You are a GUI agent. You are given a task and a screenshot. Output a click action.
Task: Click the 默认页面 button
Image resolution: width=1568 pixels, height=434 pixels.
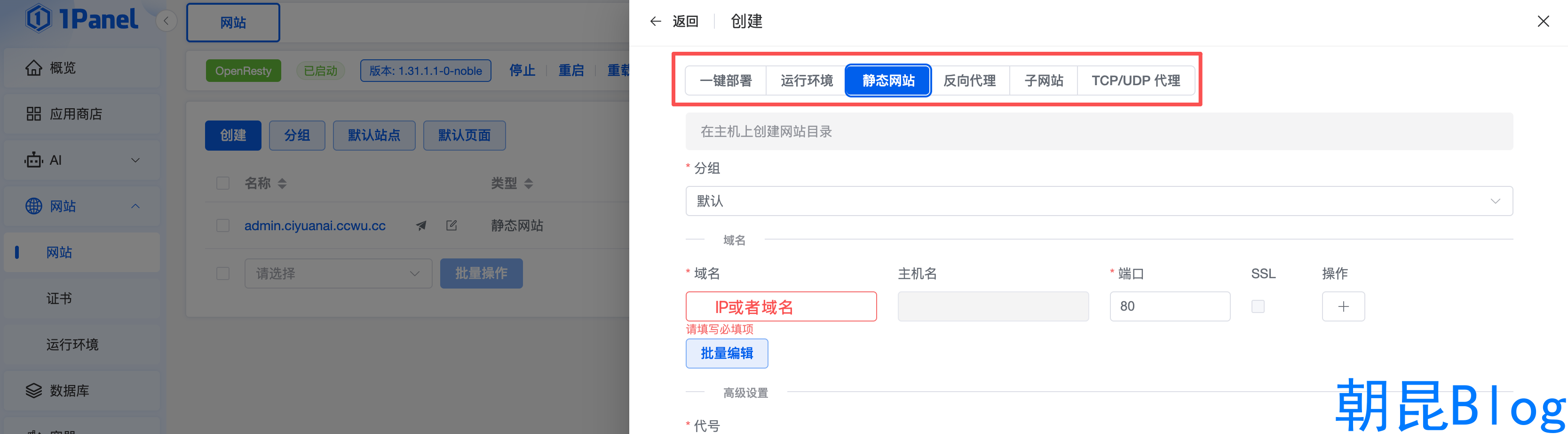[x=465, y=135]
